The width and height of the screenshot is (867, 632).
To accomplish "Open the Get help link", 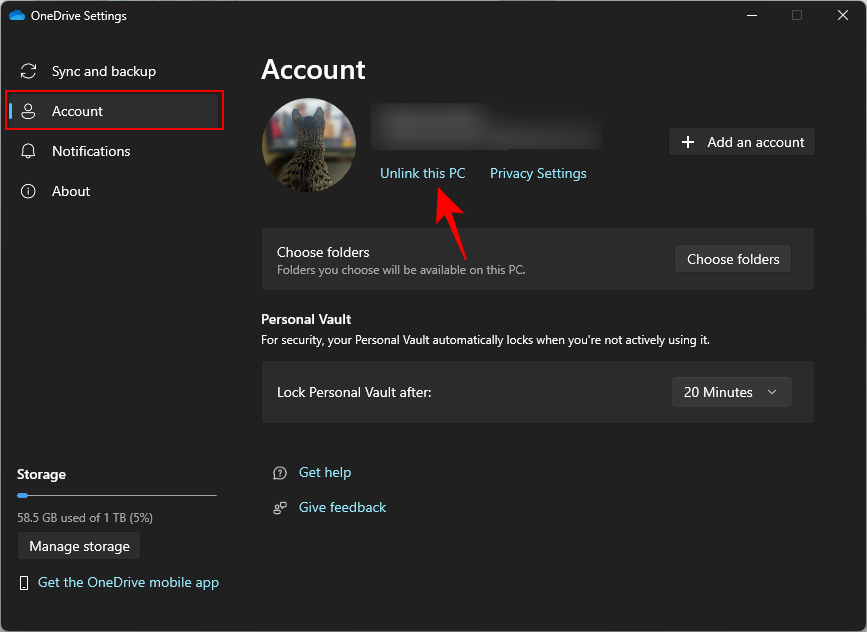I will pos(325,472).
